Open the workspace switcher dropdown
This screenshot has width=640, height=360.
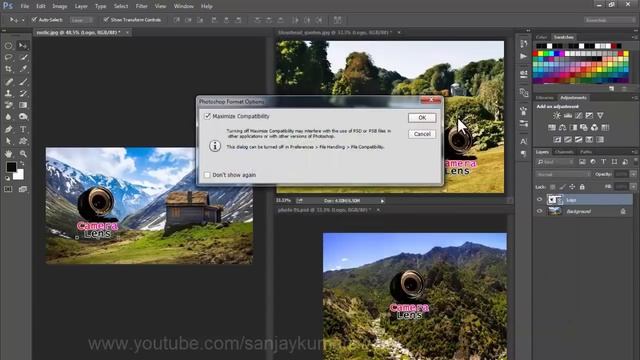(610, 20)
